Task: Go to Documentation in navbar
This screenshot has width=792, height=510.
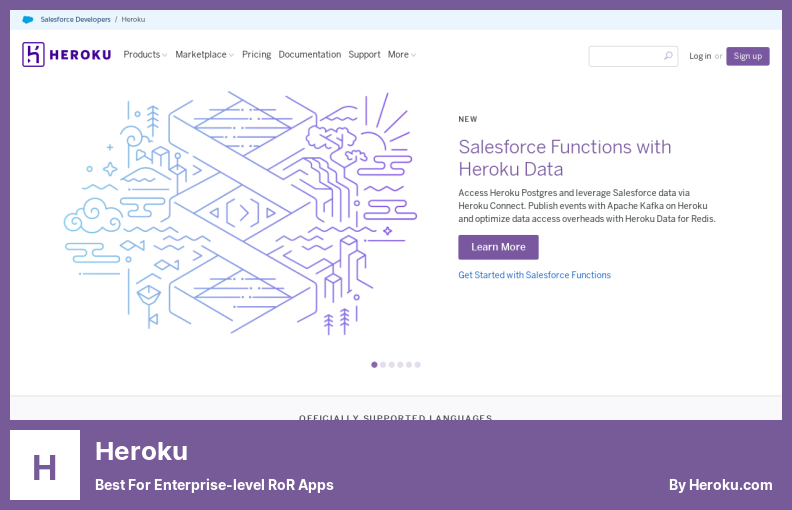Action: click(309, 55)
